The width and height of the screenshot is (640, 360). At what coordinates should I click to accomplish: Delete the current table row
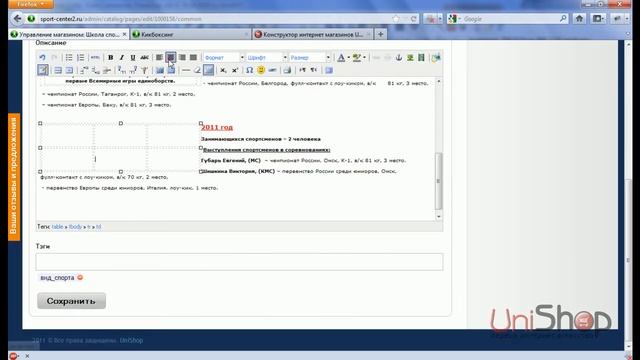(107, 70)
